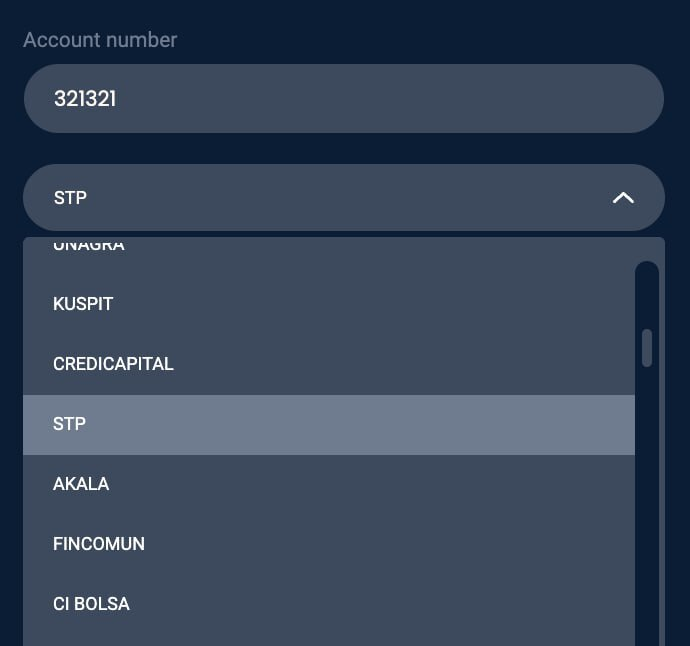Select KUSPIT from the bank list
The width and height of the screenshot is (690, 646).
coord(83,304)
